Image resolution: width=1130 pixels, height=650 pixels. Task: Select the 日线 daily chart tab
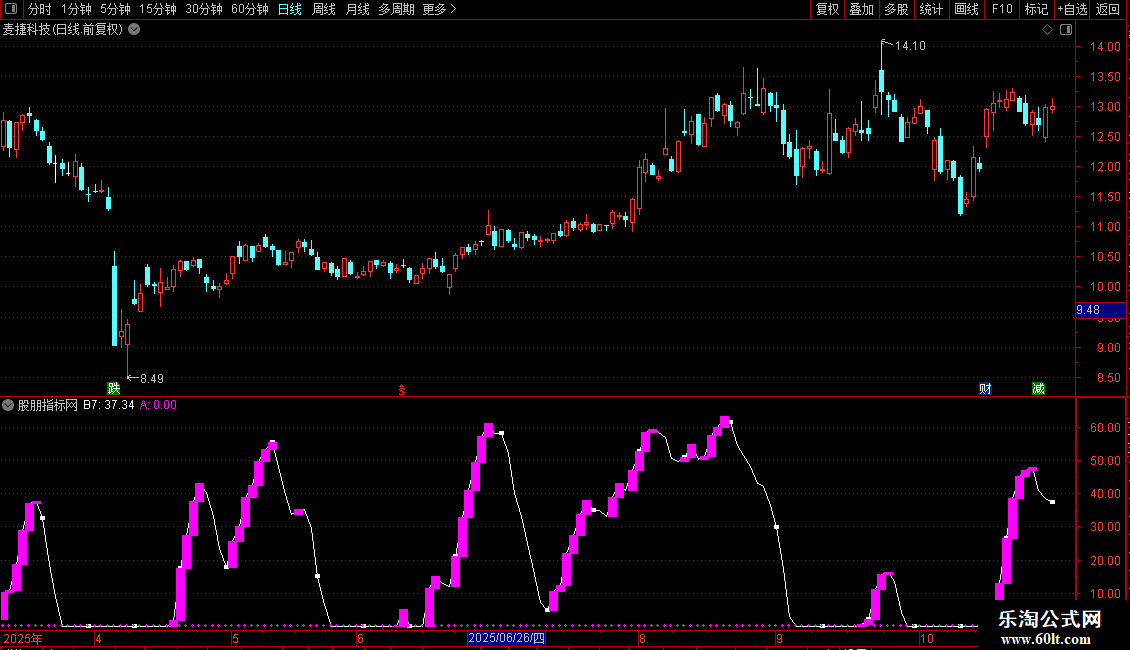point(290,9)
